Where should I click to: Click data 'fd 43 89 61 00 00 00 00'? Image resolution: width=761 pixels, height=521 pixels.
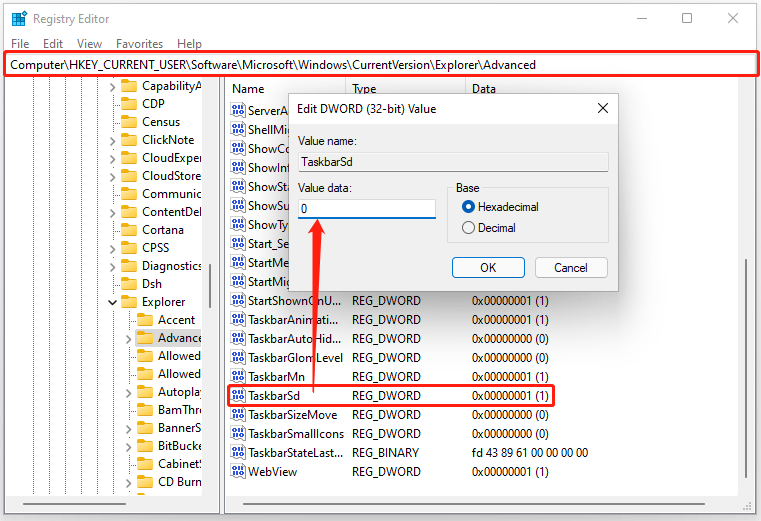[x=529, y=453]
